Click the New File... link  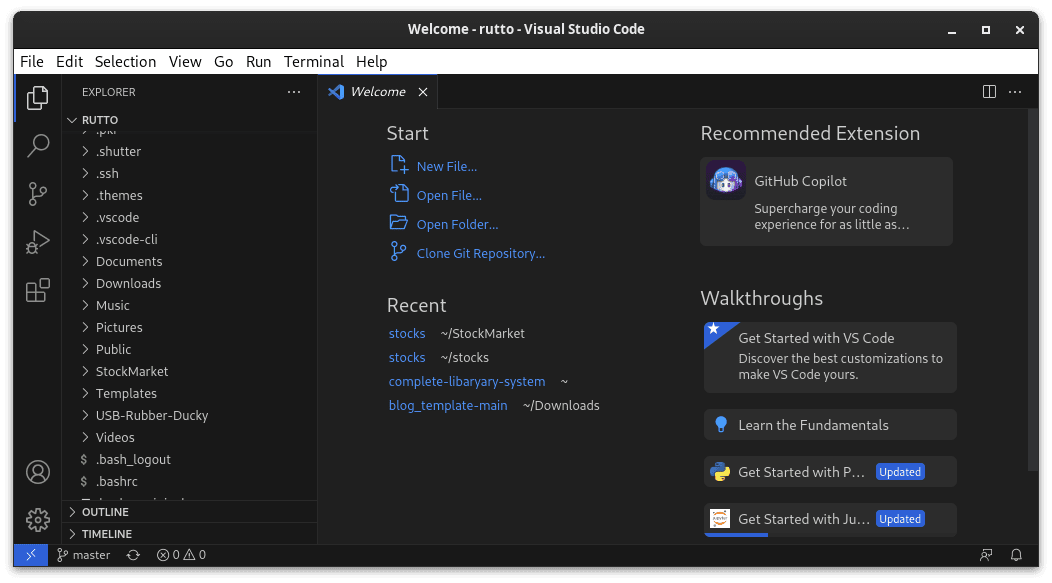tap(447, 166)
